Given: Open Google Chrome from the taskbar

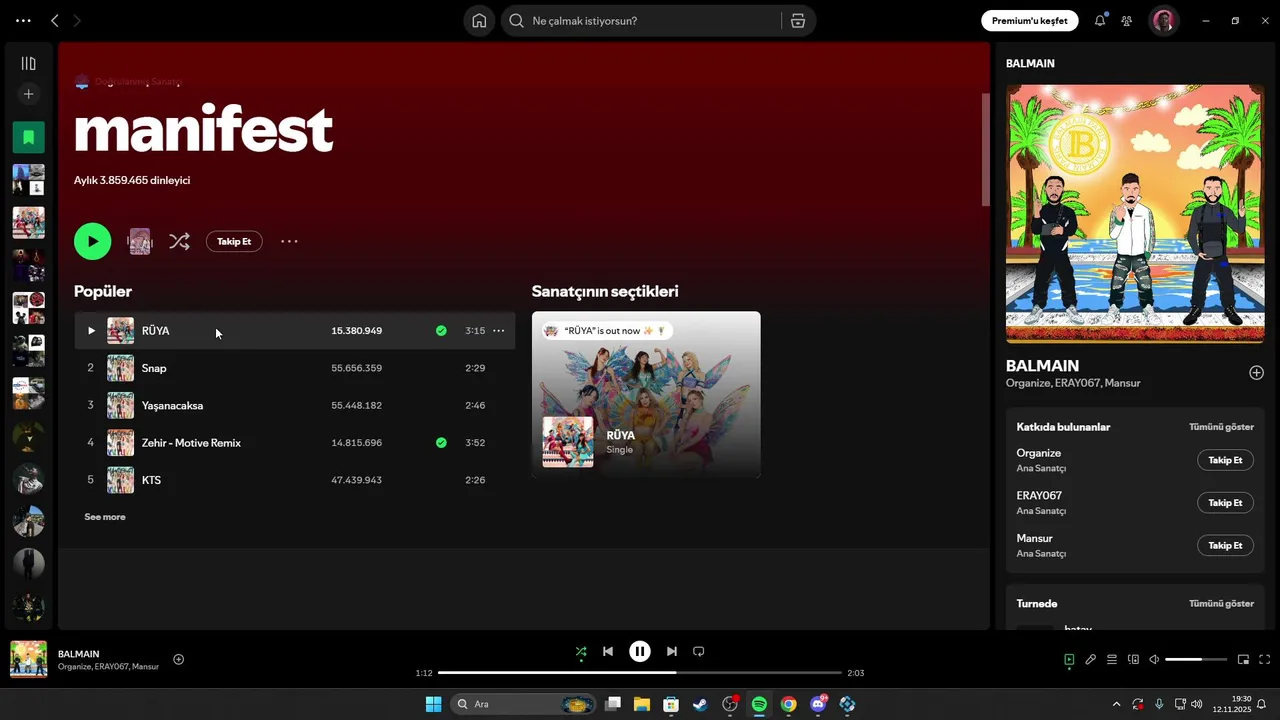Looking at the screenshot, I should click(x=789, y=704).
